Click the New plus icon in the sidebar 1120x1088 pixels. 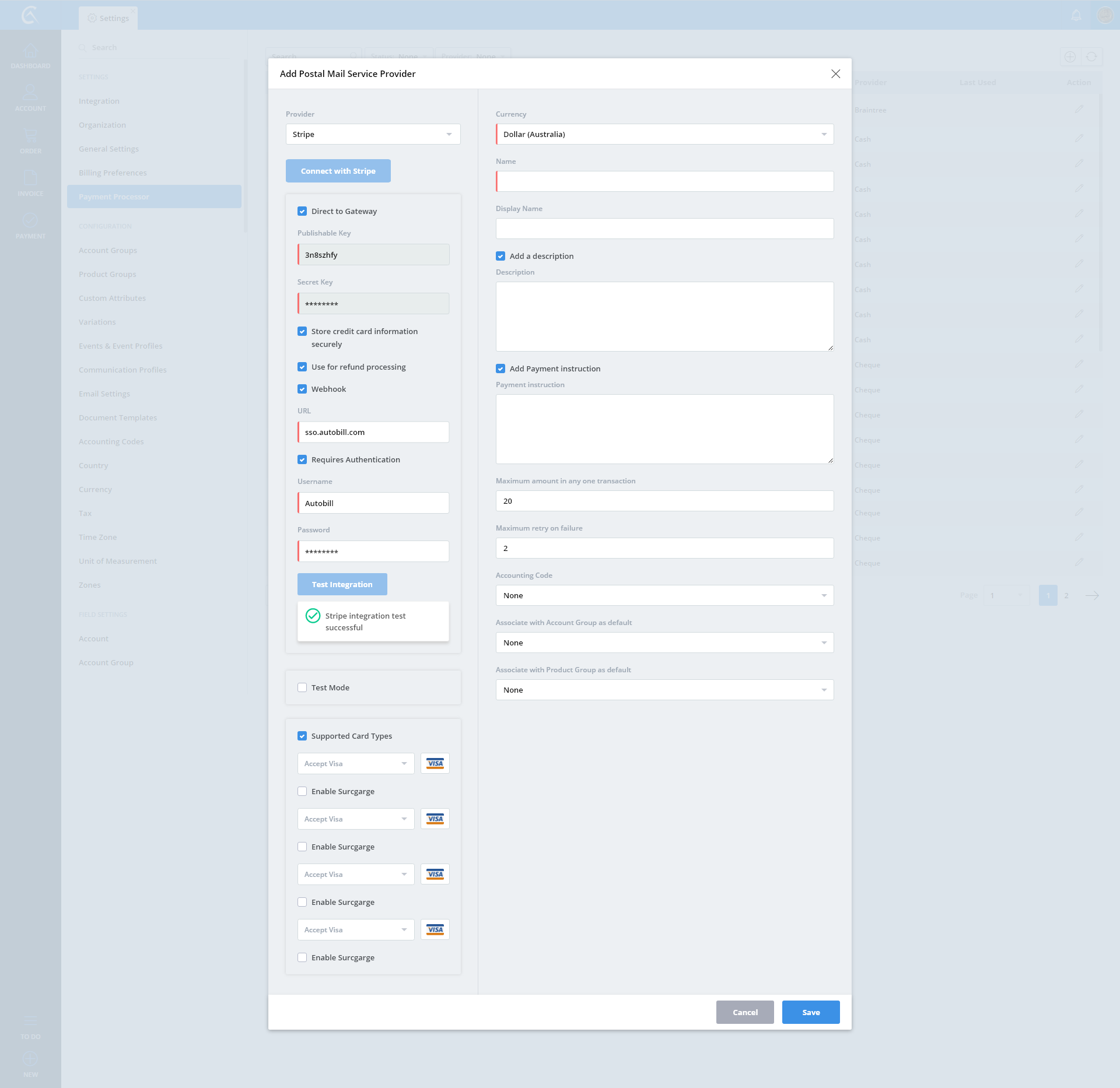click(x=30, y=1059)
